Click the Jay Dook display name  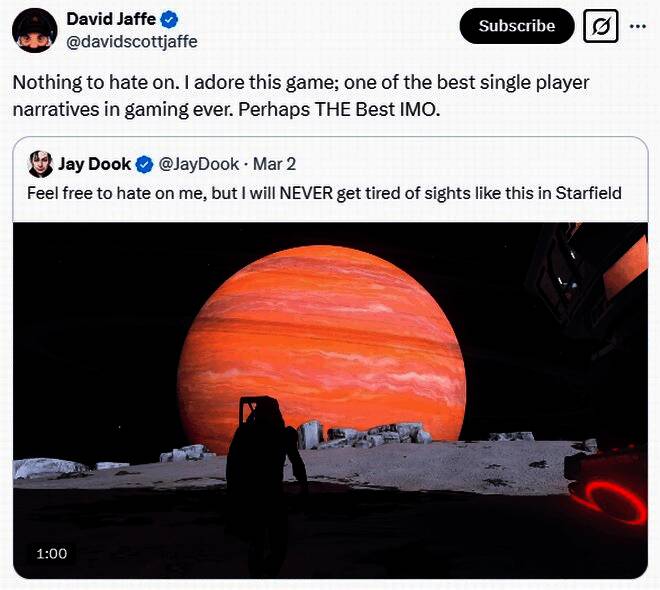point(94,164)
